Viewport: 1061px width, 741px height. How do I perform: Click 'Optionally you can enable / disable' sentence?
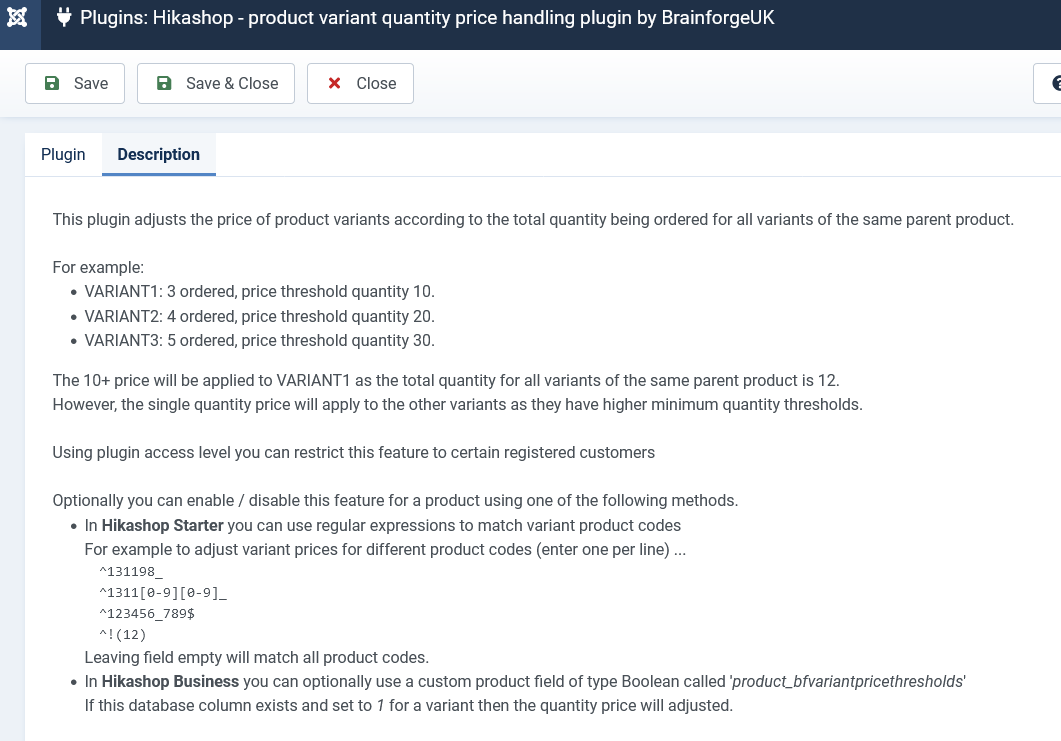[x=395, y=501]
